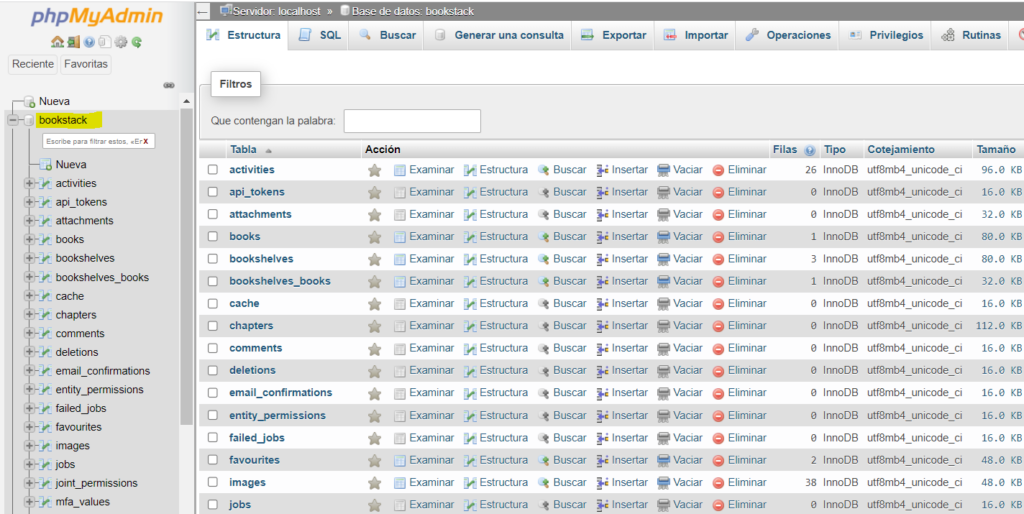
Task: Switch to the Importar tab
Action: pos(696,35)
